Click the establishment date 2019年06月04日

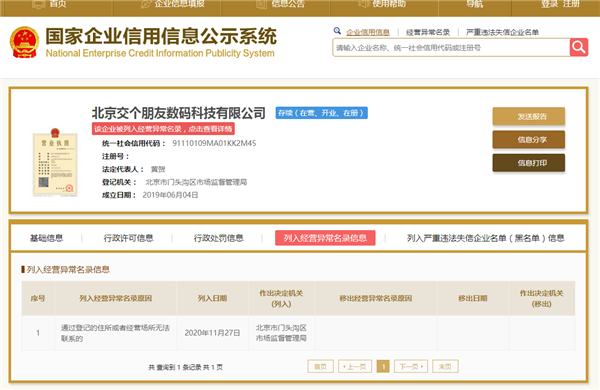pyautogui.click(x=170, y=195)
